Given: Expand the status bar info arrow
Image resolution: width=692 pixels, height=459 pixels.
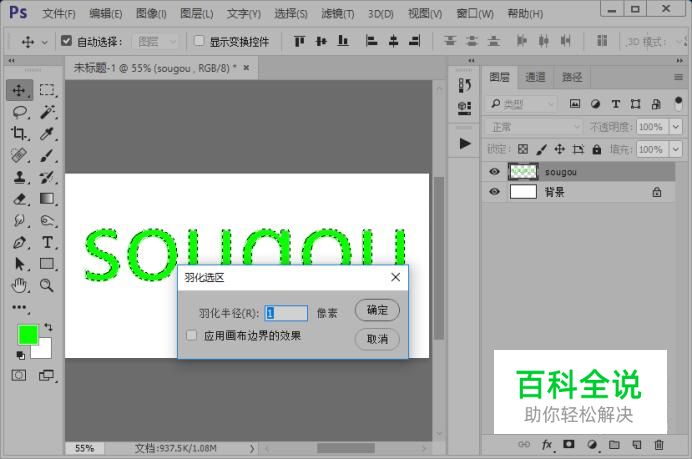Looking at the screenshot, I should (252, 449).
